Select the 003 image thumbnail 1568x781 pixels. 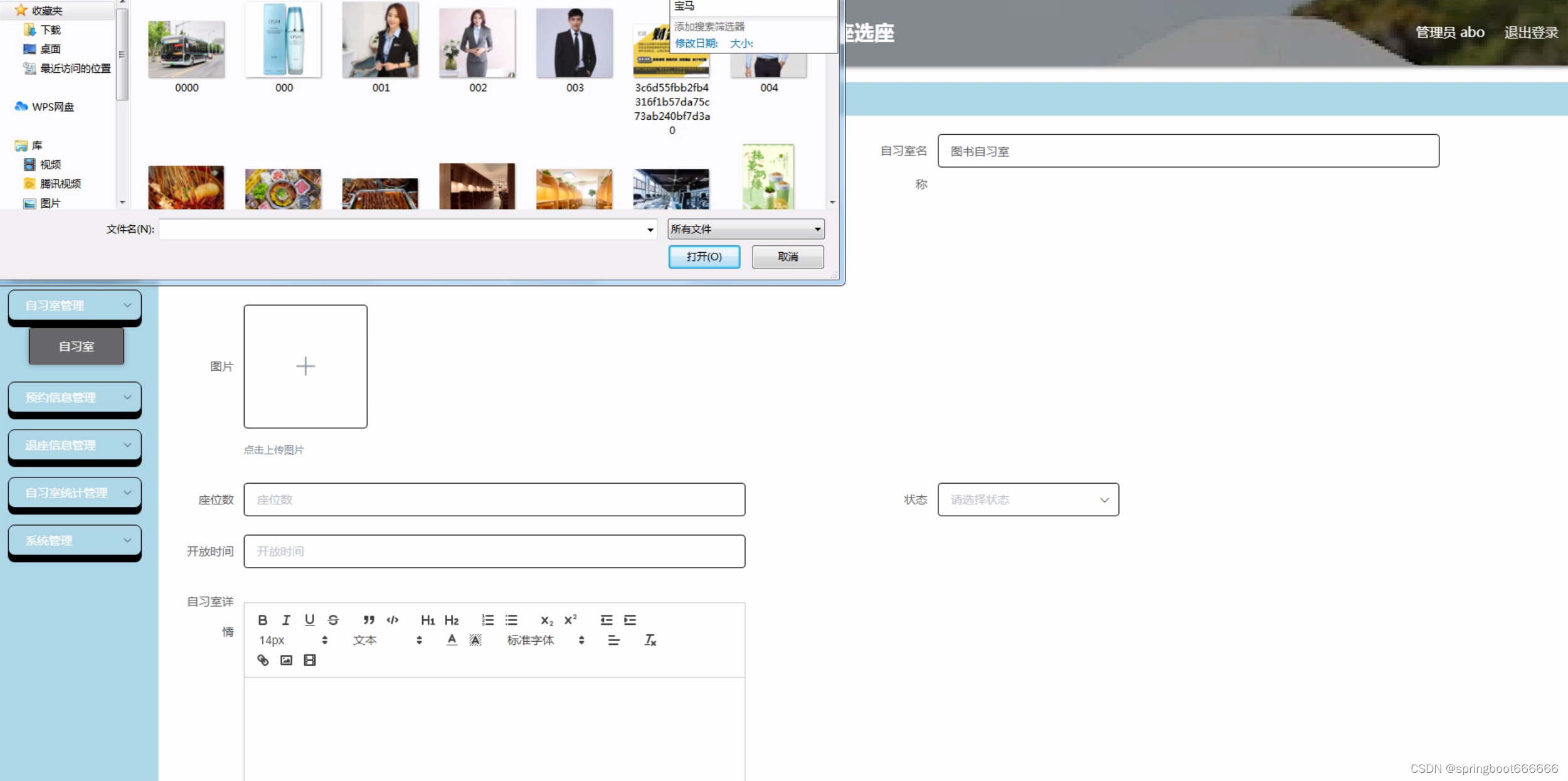[575, 44]
